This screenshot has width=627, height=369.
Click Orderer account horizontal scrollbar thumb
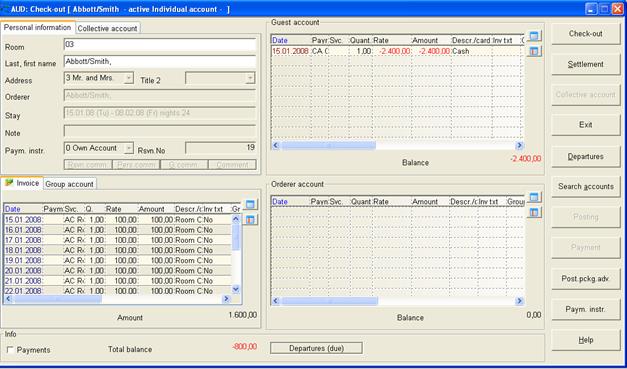click(329, 301)
